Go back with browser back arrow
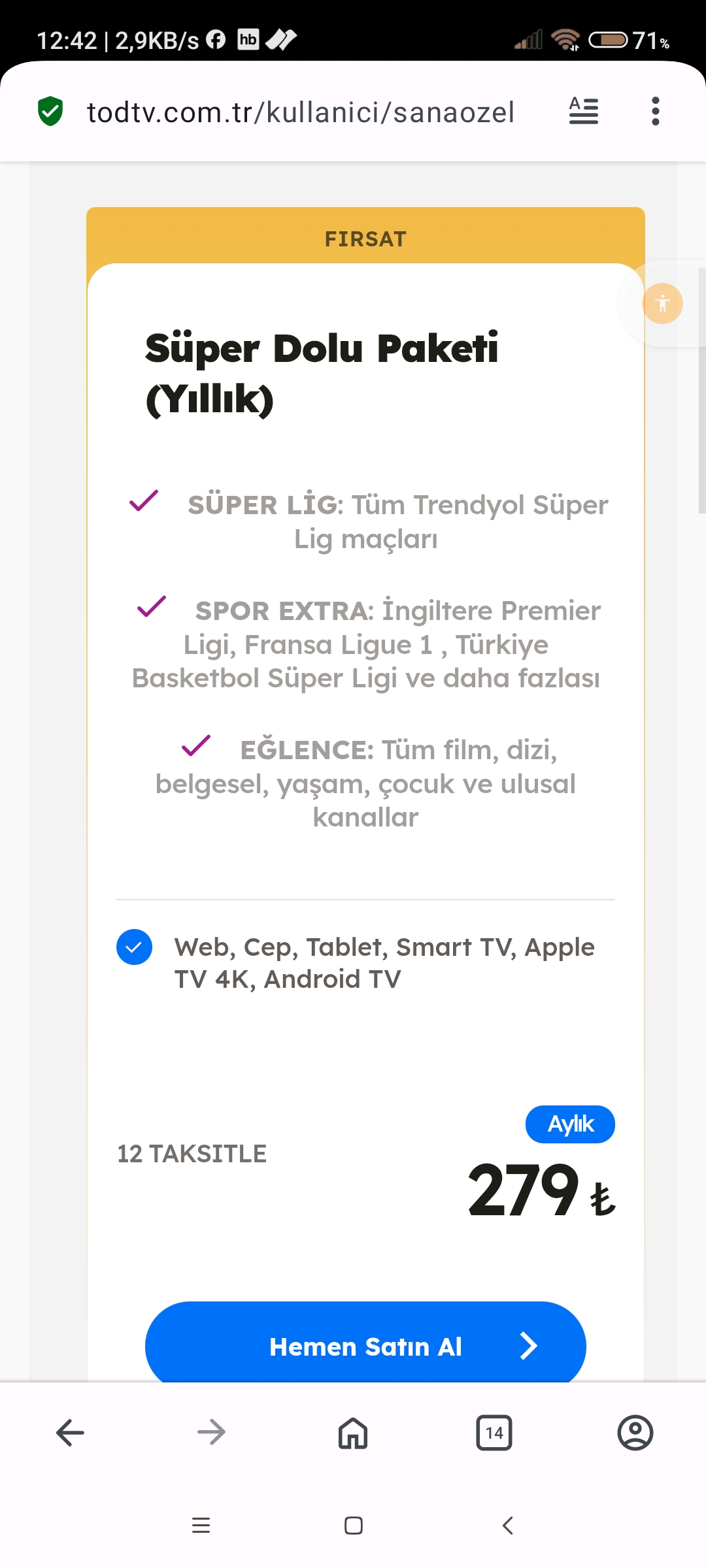The width and height of the screenshot is (706, 1568). click(71, 1433)
